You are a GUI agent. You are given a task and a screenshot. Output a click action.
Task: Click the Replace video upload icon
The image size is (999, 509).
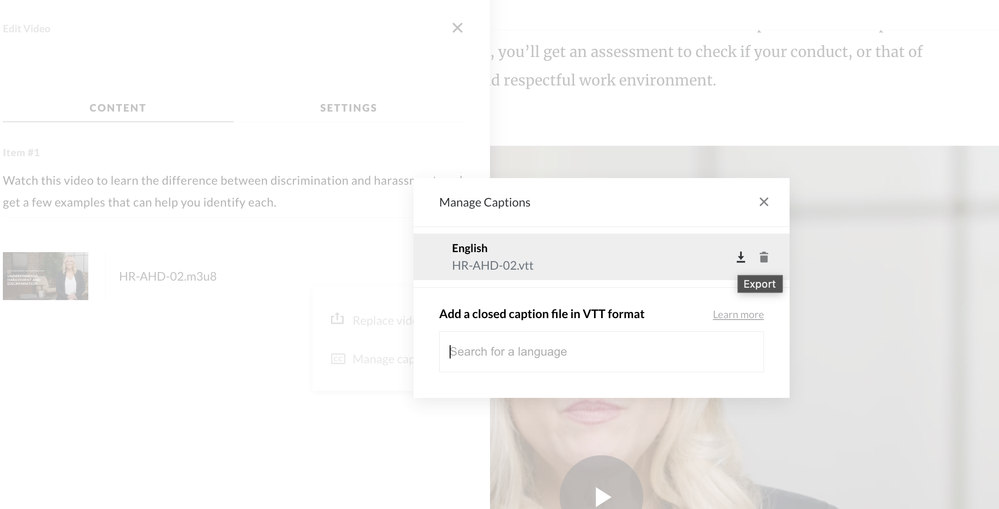[338, 319]
